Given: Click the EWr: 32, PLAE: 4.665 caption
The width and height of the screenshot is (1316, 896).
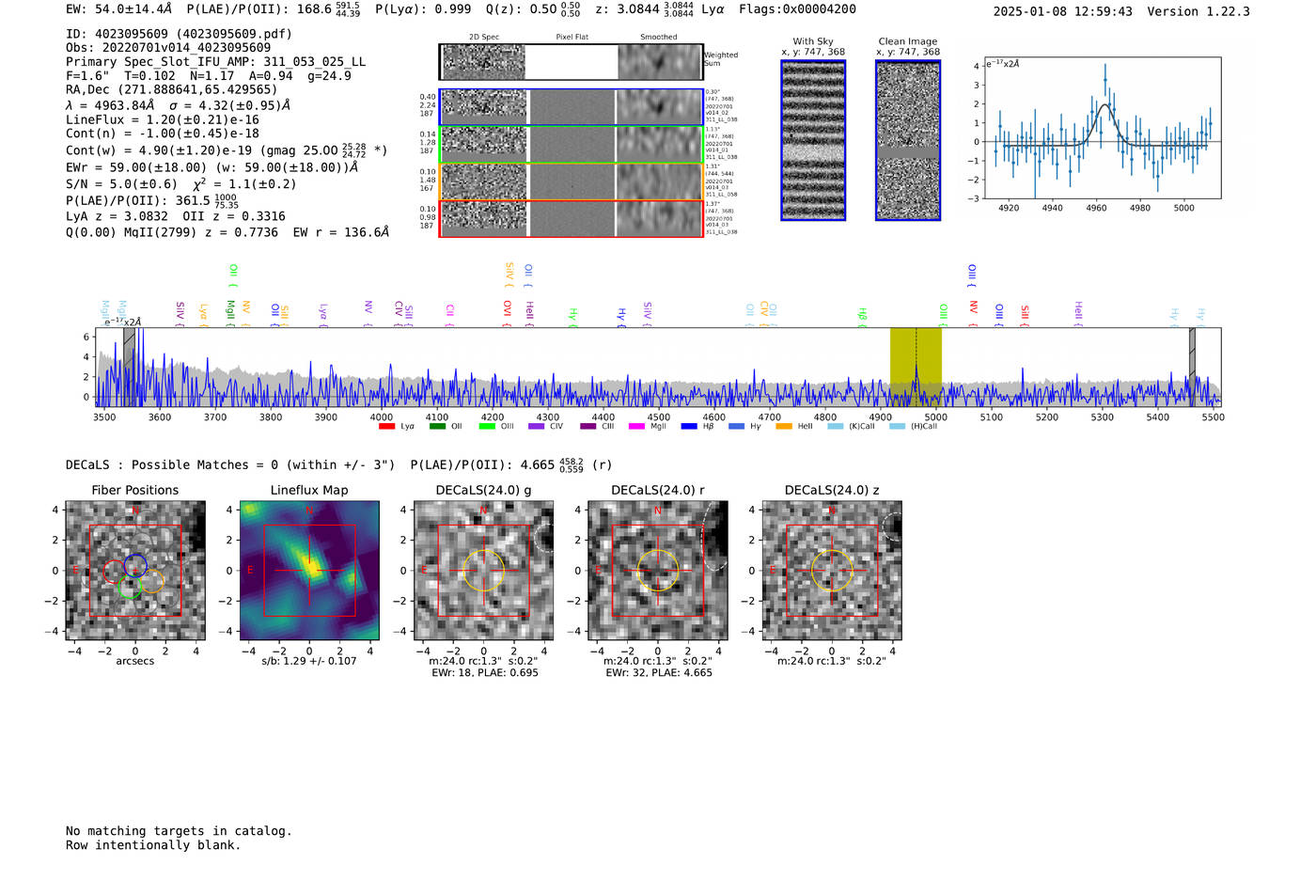Looking at the screenshot, I should coord(659,673).
